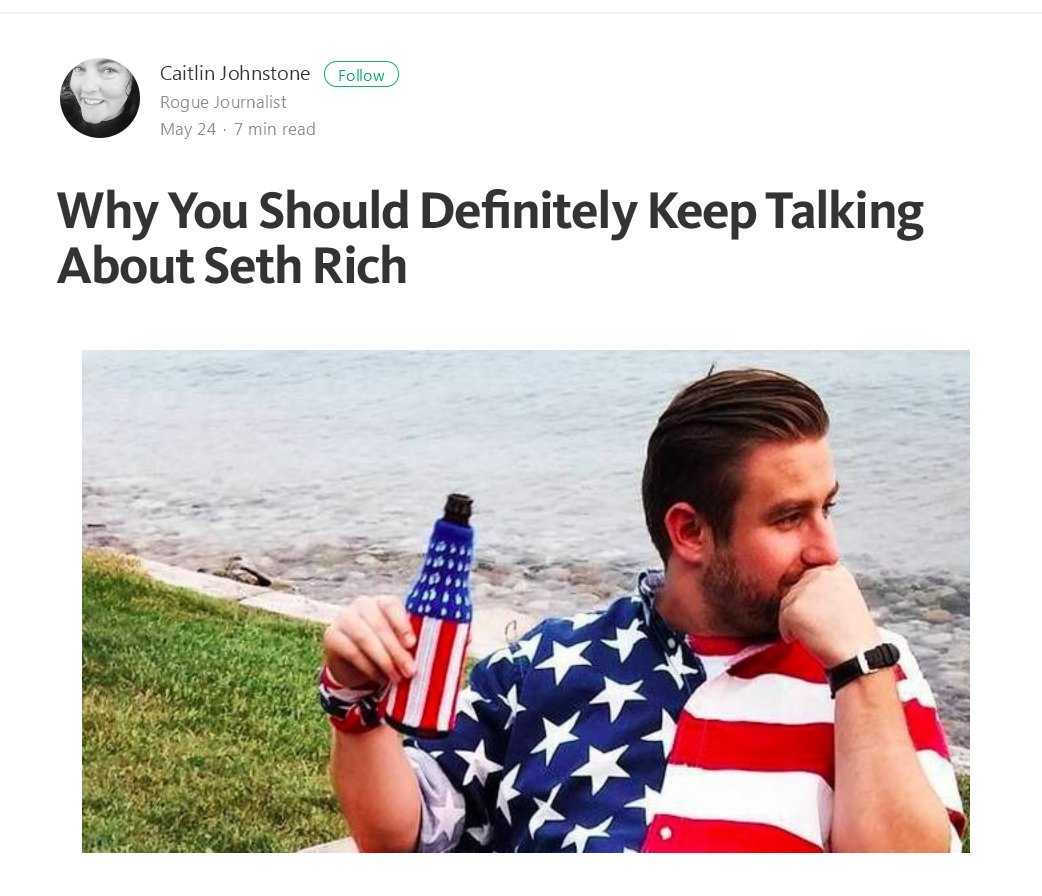Image resolution: width=1042 pixels, height=896 pixels.
Task: Open Caitlin Johnstone's circular profile avatar
Action: tap(100, 98)
